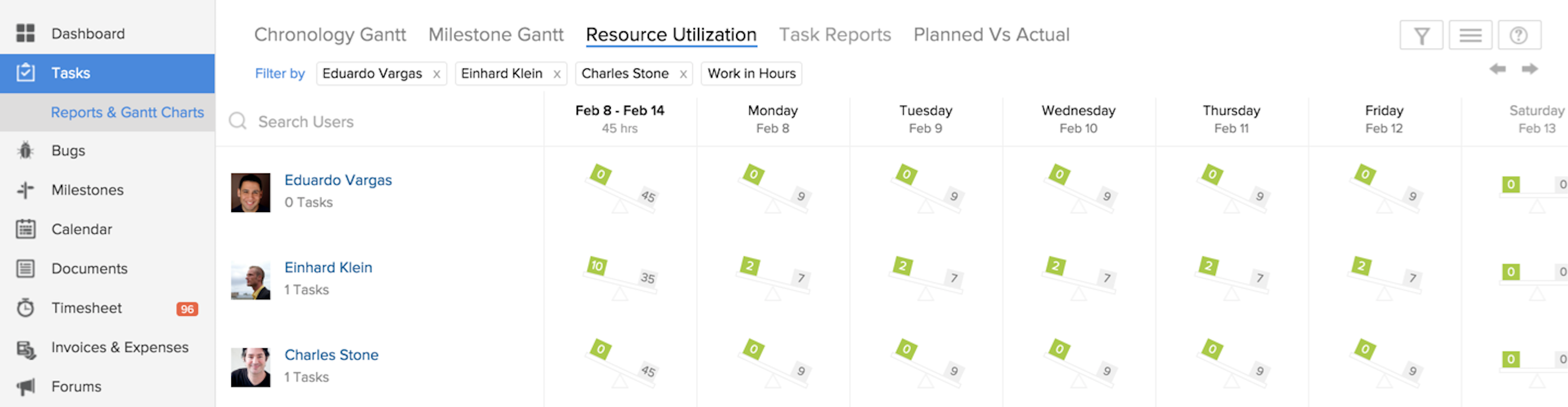Remove the Einhard Klein filter
1568x407 pixels.
pyautogui.click(x=557, y=74)
